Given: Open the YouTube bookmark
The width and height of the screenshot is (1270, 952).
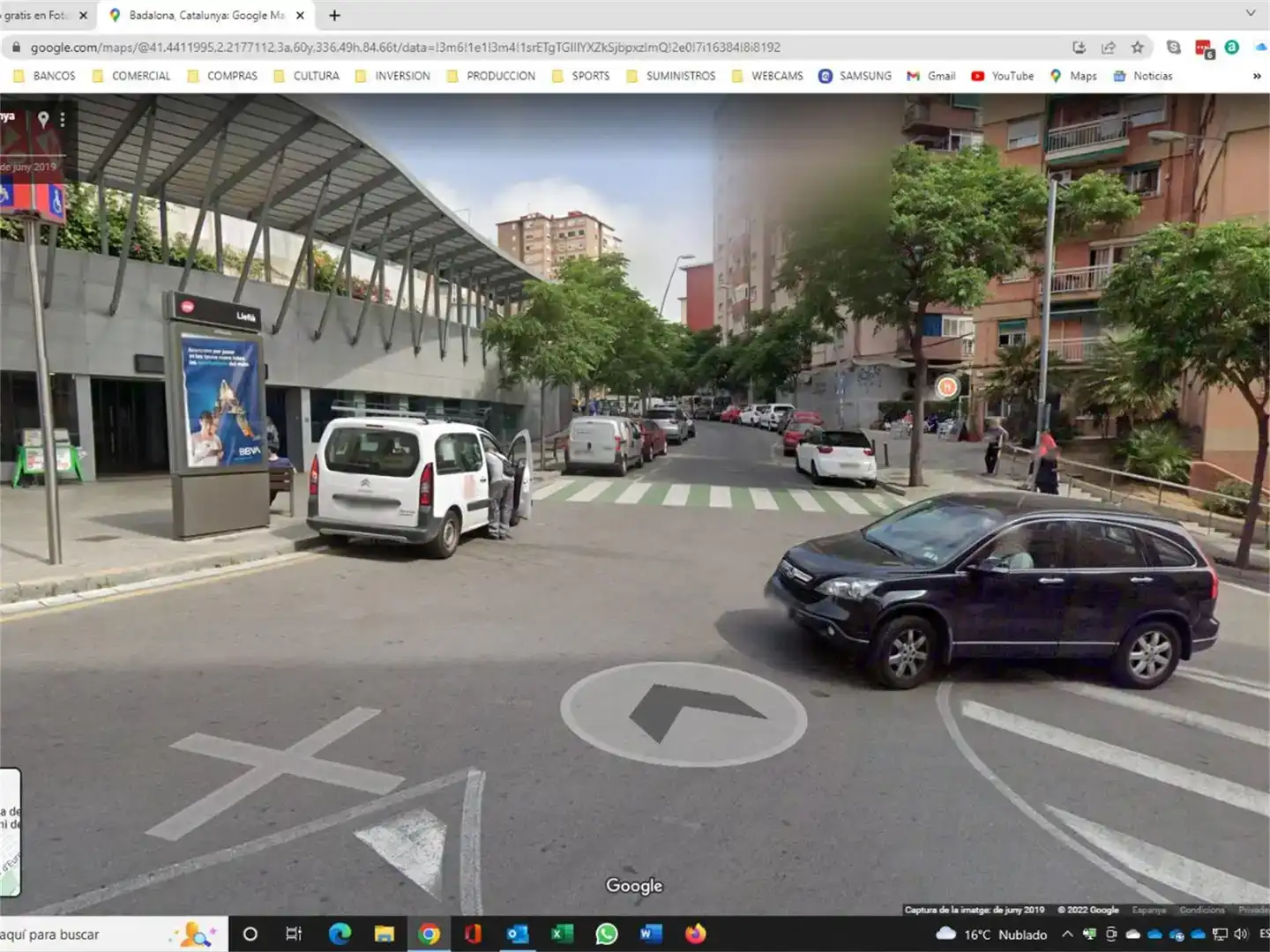Looking at the screenshot, I should [1003, 77].
